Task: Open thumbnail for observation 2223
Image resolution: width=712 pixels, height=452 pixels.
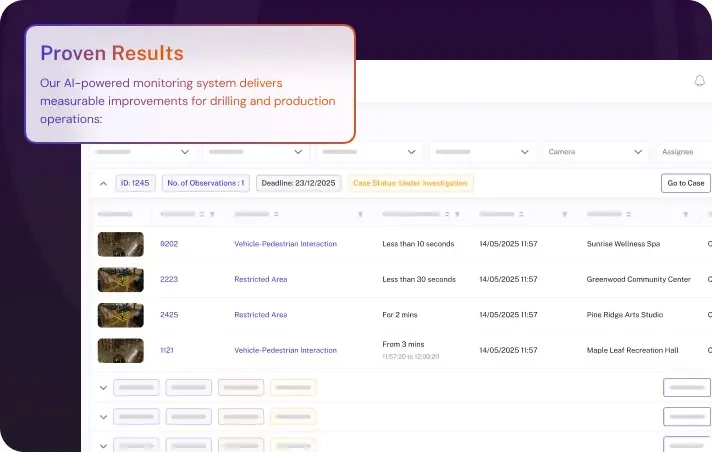Action: click(x=121, y=279)
